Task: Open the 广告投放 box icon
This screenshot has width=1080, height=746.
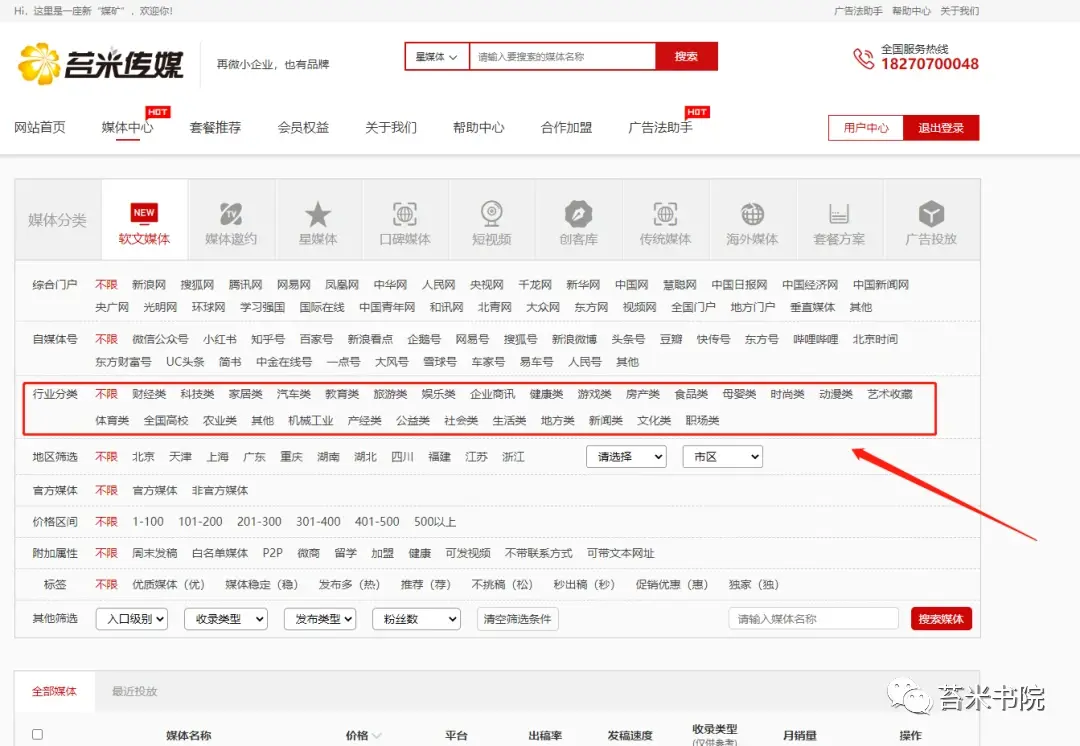Action: tap(931, 214)
